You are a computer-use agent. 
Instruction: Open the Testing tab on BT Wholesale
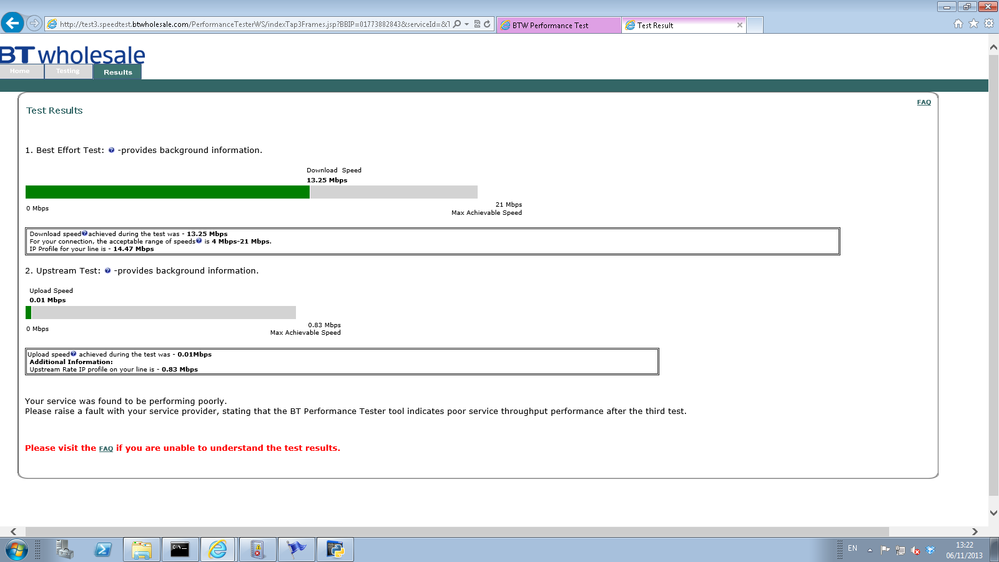(68, 71)
